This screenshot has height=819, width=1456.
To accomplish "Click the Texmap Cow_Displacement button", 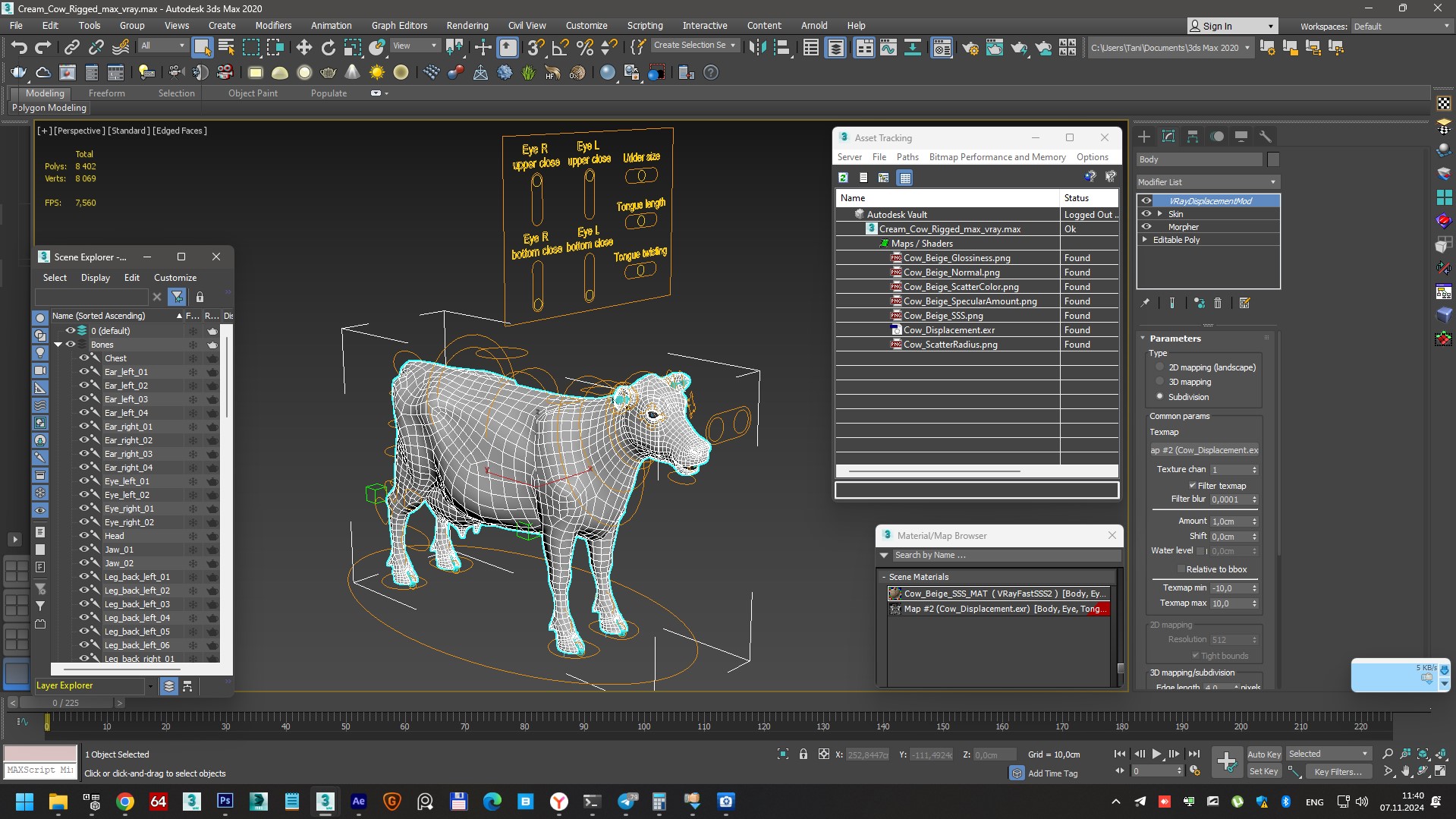I will [x=1204, y=450].
